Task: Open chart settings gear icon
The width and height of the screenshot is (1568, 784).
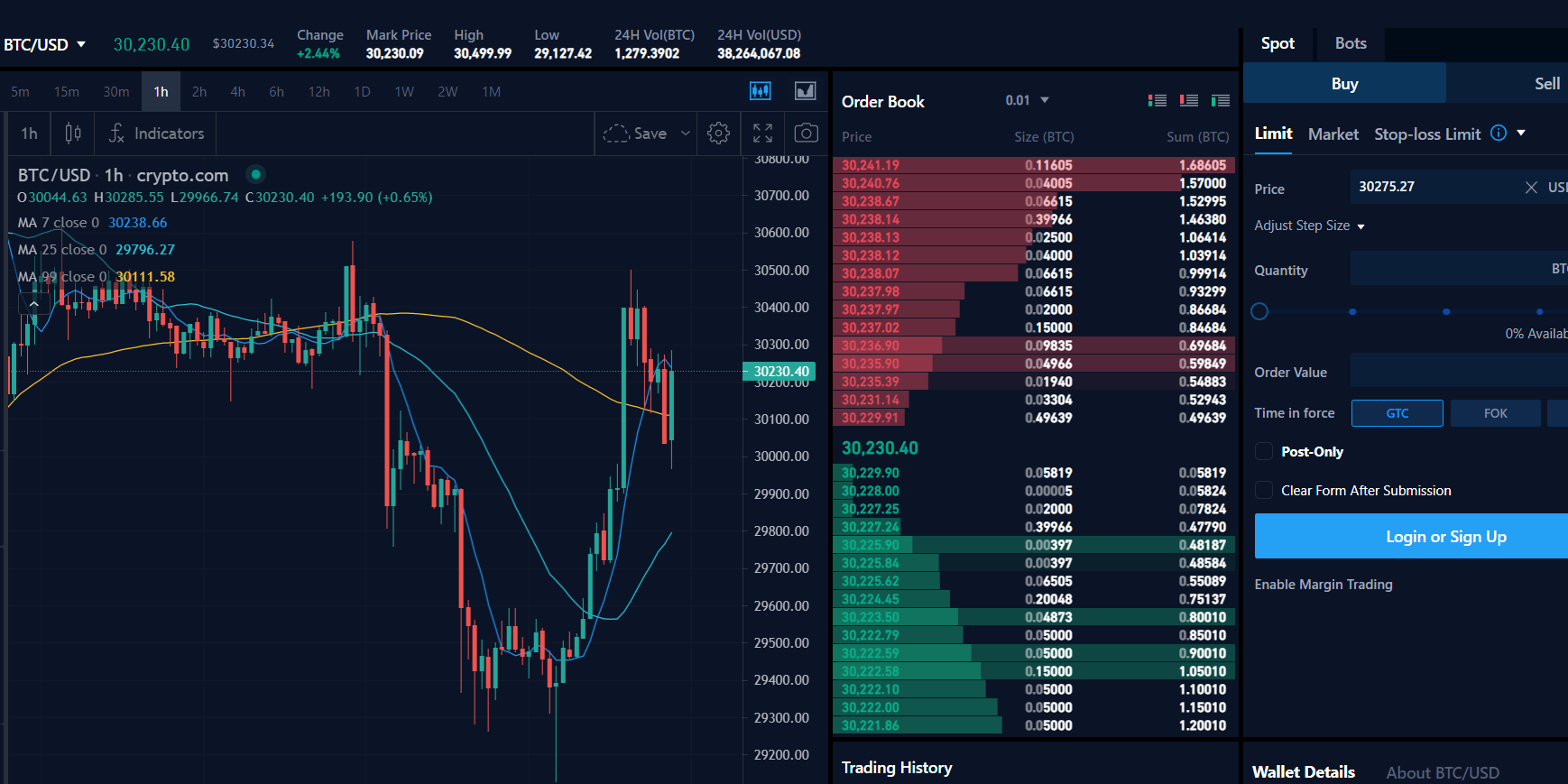Action: (718, 134)
